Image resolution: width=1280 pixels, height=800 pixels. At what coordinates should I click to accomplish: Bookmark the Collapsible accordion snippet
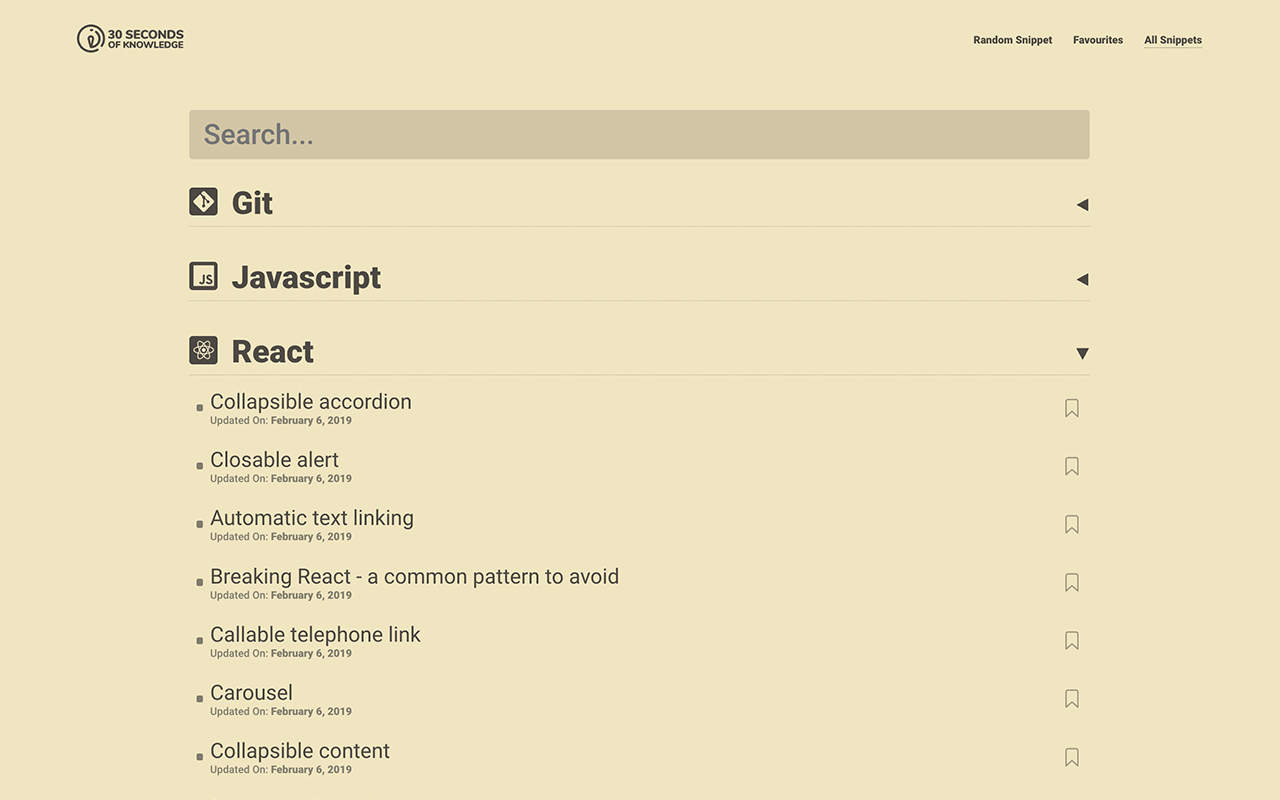click(1071, 408)
